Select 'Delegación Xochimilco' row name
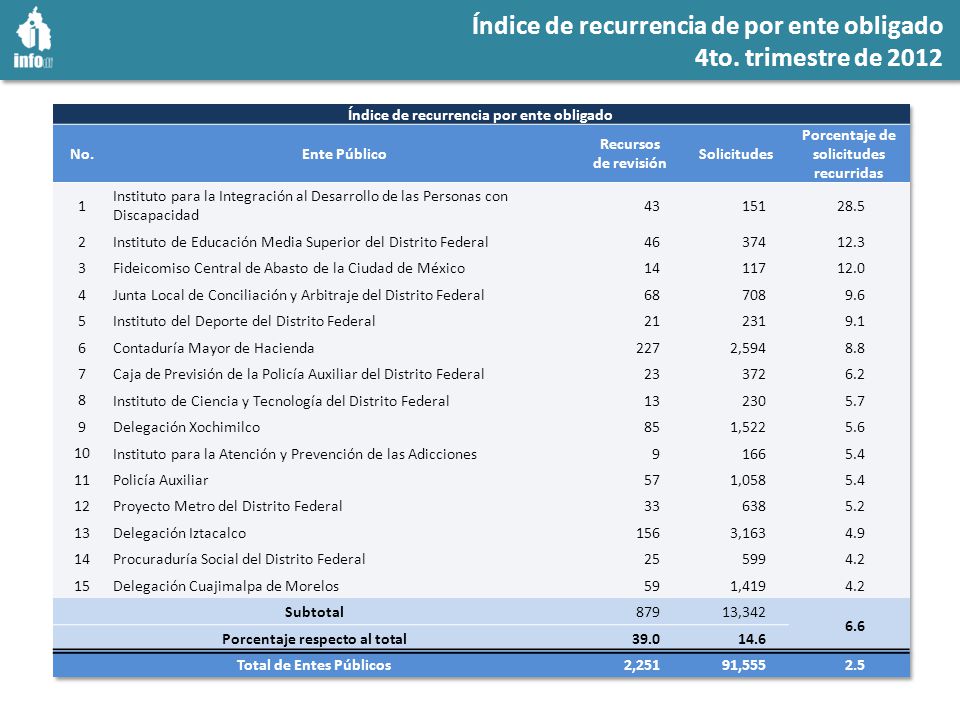The width and height of the screenshot is (960, 720). point(186,427)
